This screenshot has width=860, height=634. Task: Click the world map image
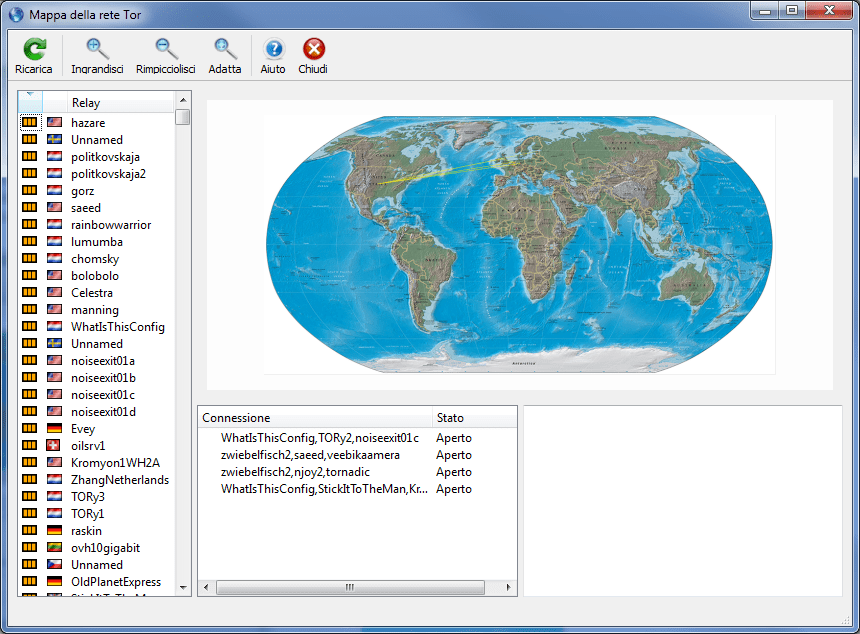(519, 245)
